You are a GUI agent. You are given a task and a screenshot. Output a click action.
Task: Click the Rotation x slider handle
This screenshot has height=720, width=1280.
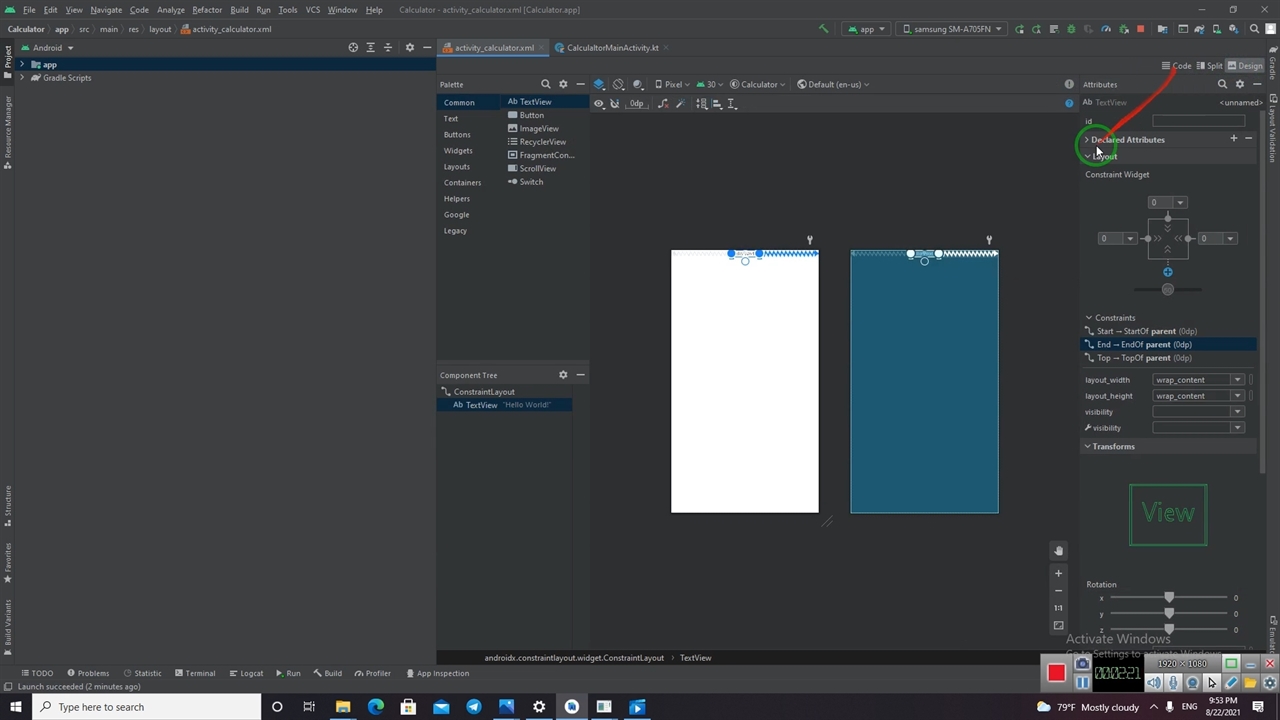click(x=1169, y=598)
